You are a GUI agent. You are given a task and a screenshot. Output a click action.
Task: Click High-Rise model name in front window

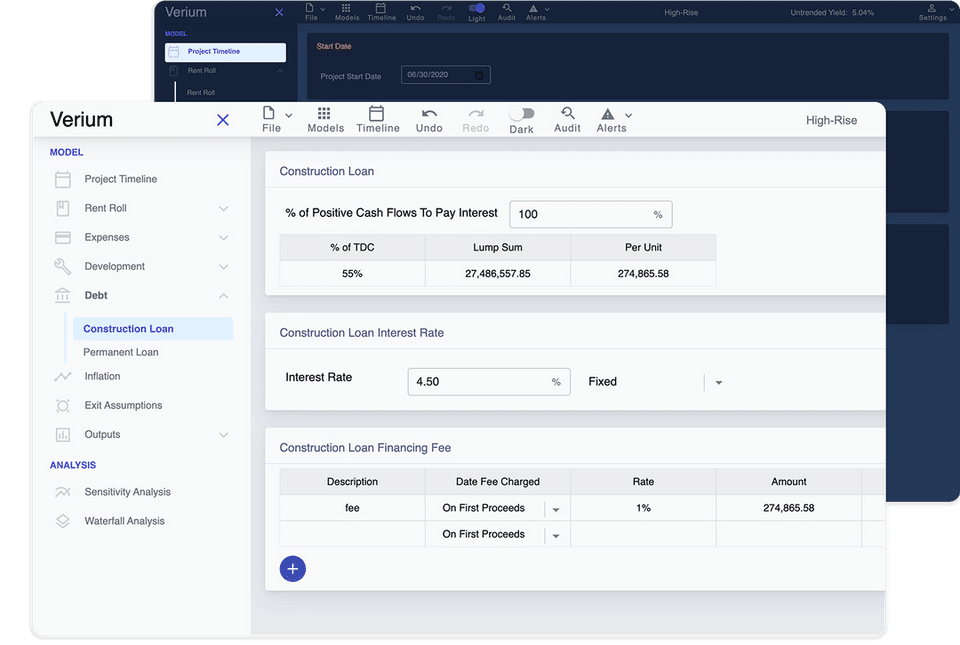tap(831, 121)
